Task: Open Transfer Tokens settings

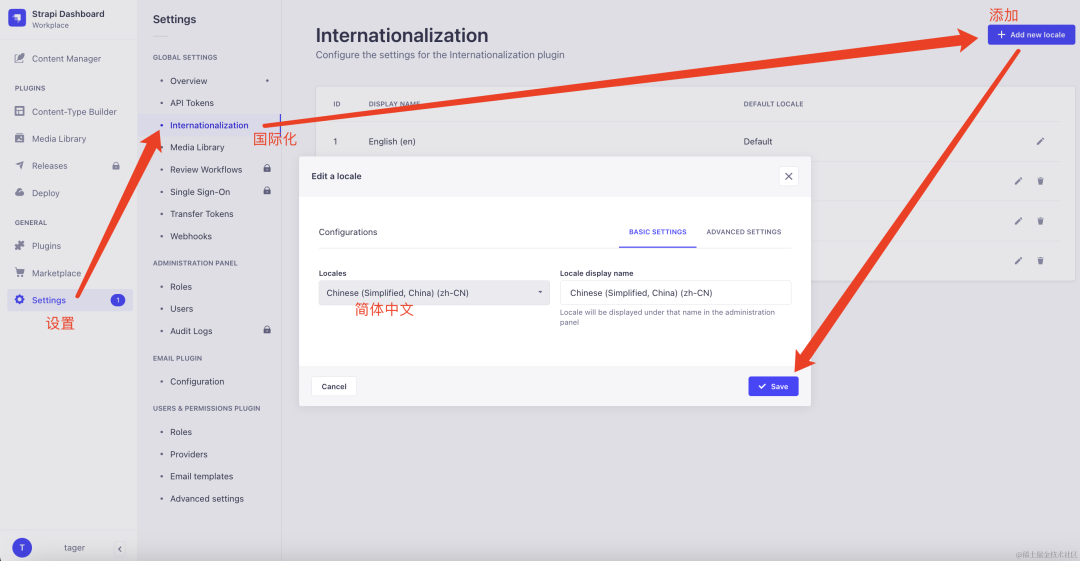Action: [202, 214]
